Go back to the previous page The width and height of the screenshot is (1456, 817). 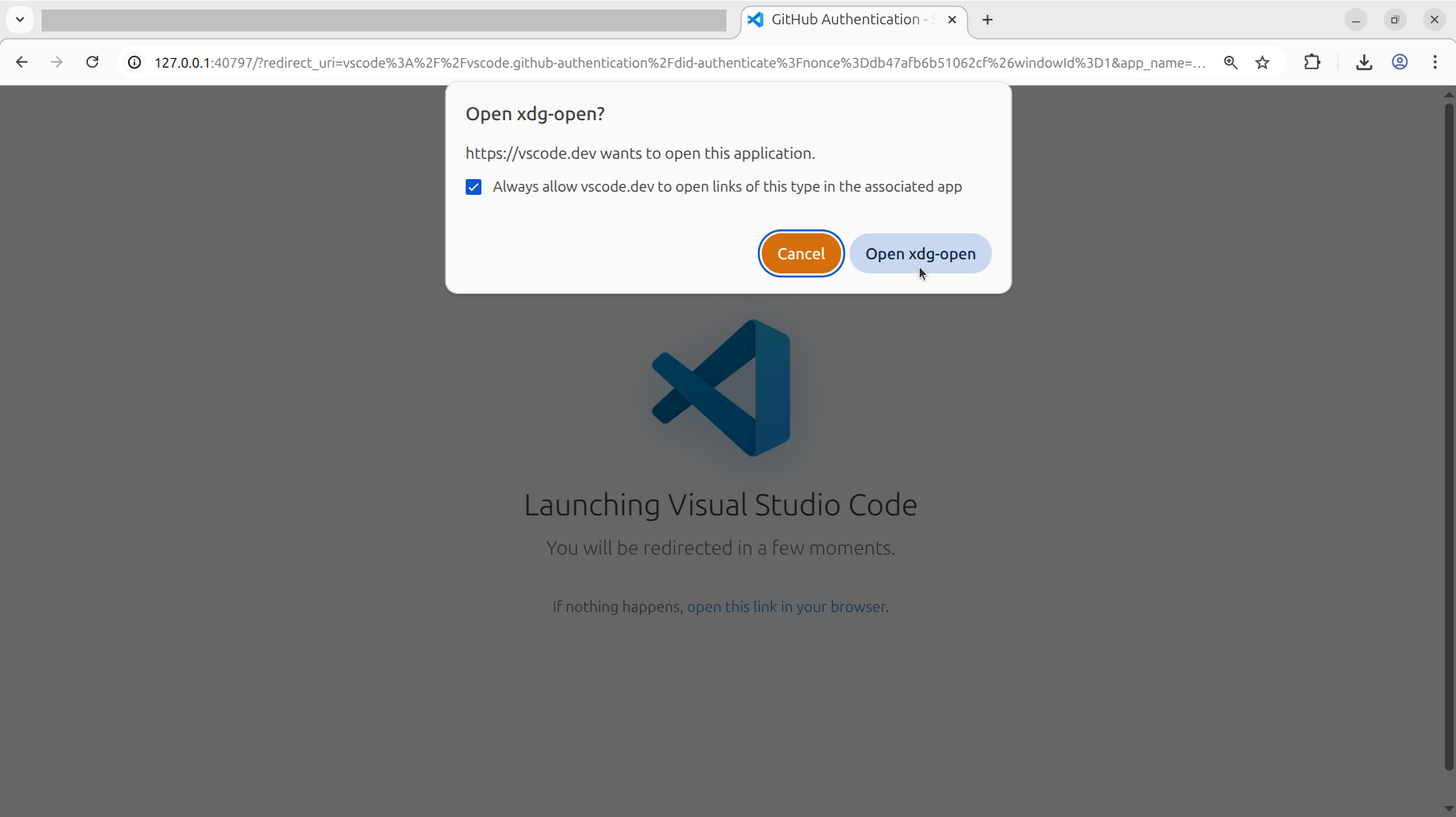coord(22,62)
